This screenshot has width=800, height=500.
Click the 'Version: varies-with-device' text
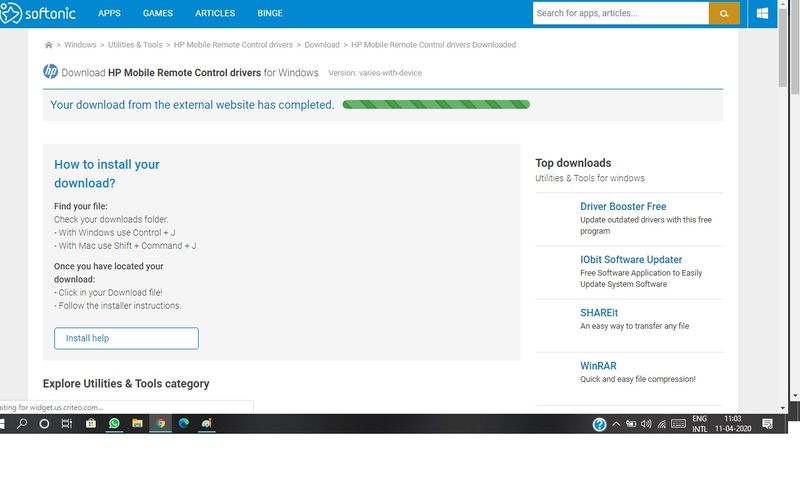(375, 73)
